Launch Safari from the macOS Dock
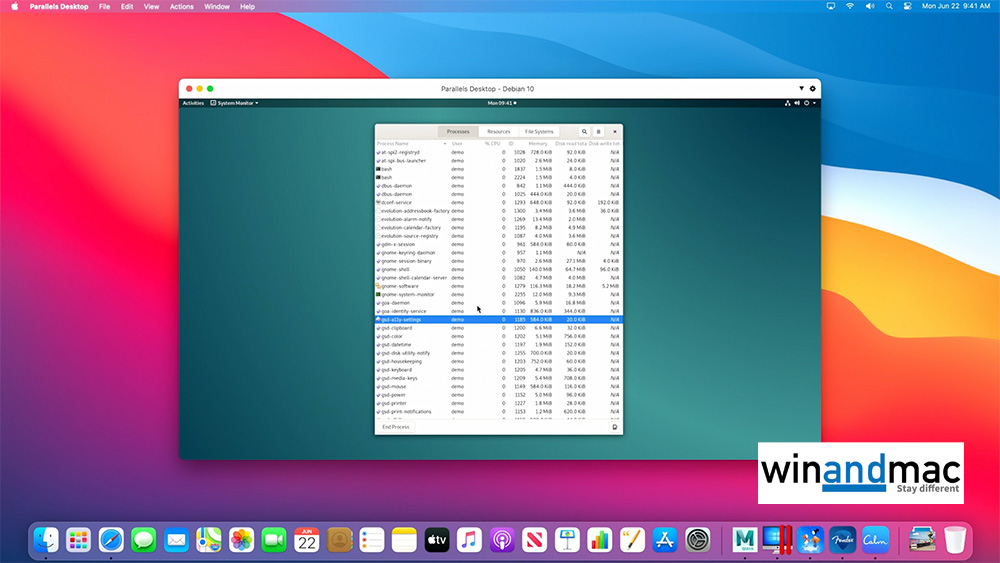Image resolution: width=1000 pixels, height=563 pixels. coord(111,540)
